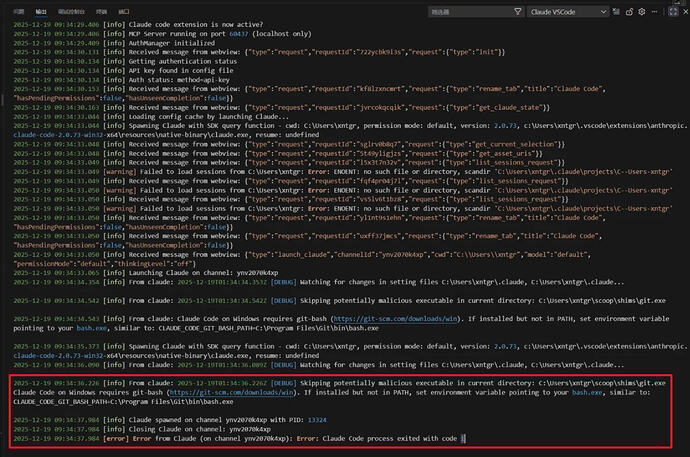Click 'Claude Code process exited with code' text
This screenshot has height=457, width=690.
click(389, 439)
